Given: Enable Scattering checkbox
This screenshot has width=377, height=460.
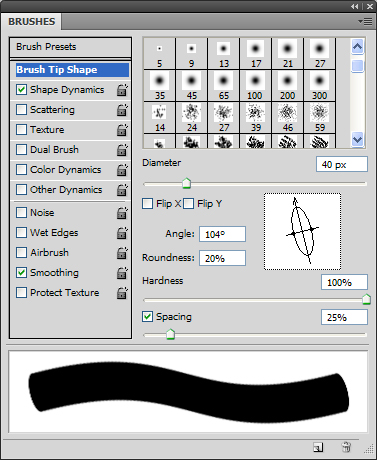Looking at the screenshot, I should click(x=21, y=110).
